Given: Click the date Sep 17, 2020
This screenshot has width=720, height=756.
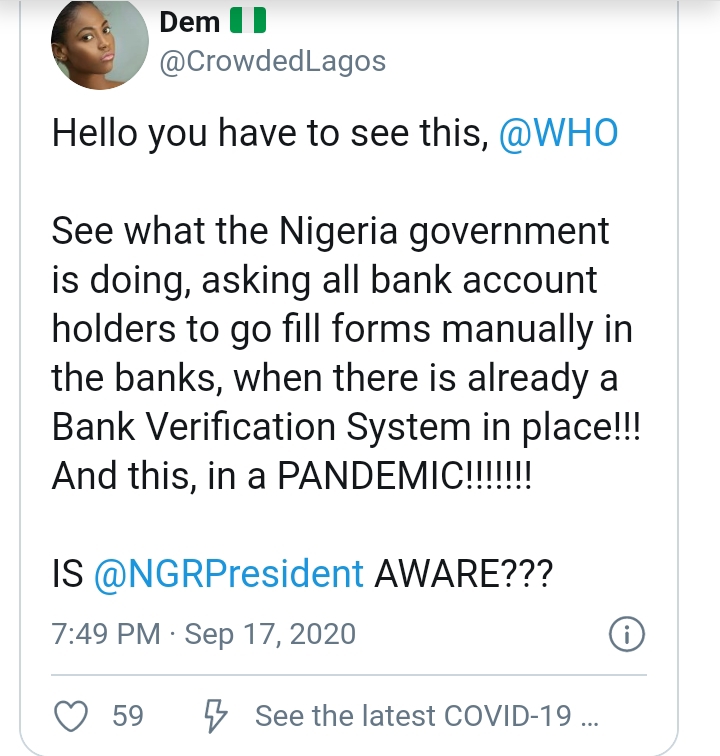Looking at the screenshot, I should pos(270,634).
